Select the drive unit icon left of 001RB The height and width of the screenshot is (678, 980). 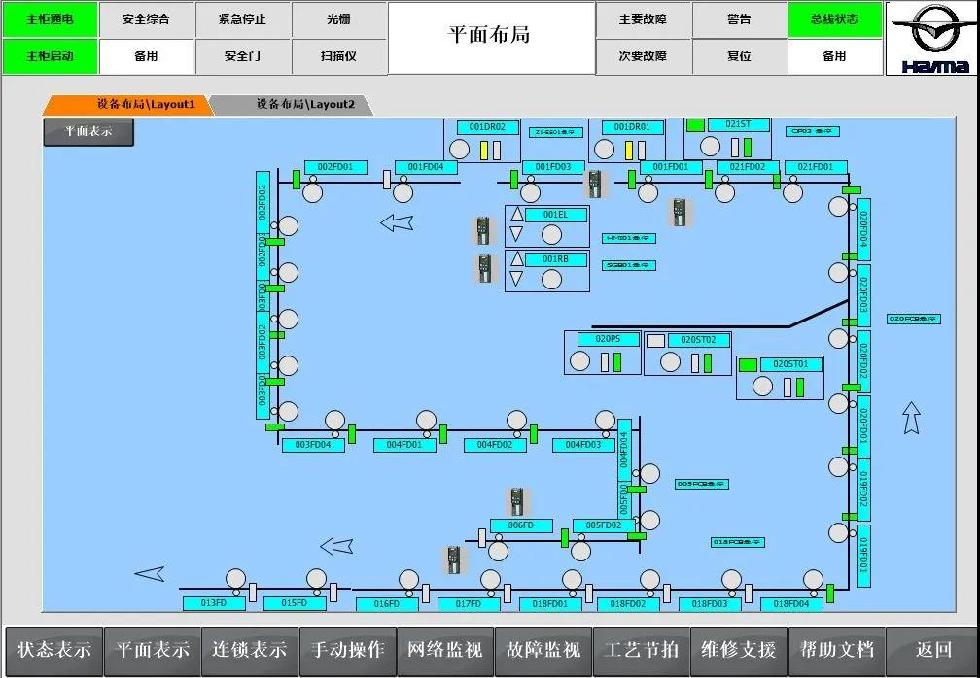(x=484, y=268)
